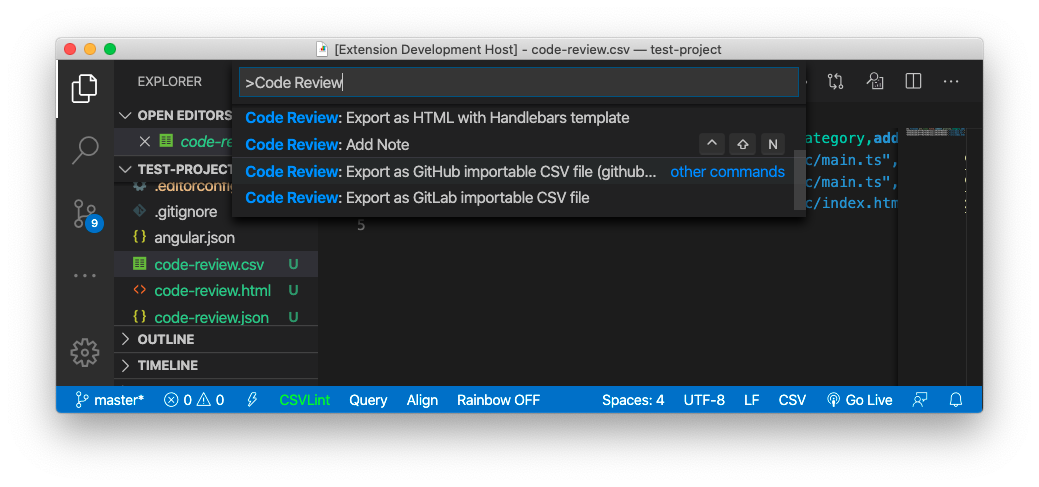1039x487 pixels.
Task: Open the editor More Actions ellipsis
Action: point(951,81)
